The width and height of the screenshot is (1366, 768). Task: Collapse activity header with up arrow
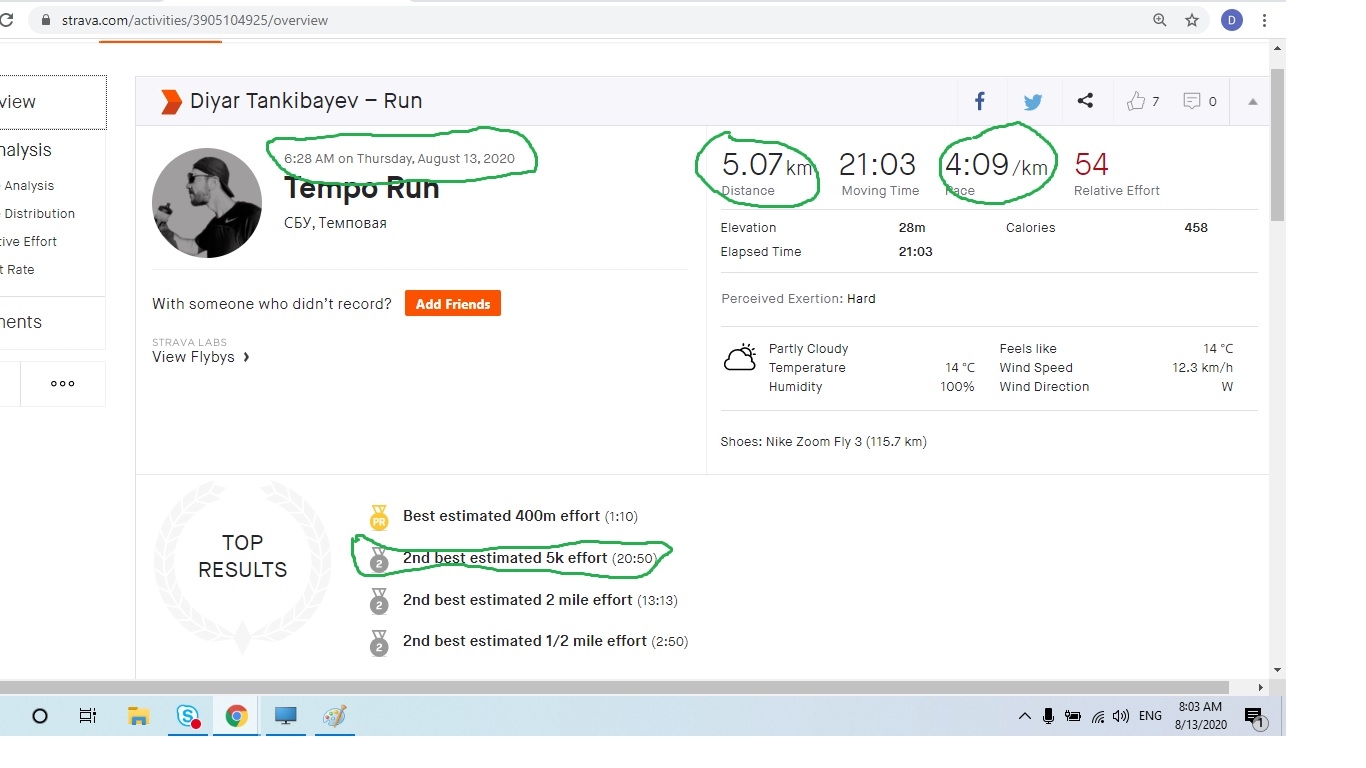1252,101
